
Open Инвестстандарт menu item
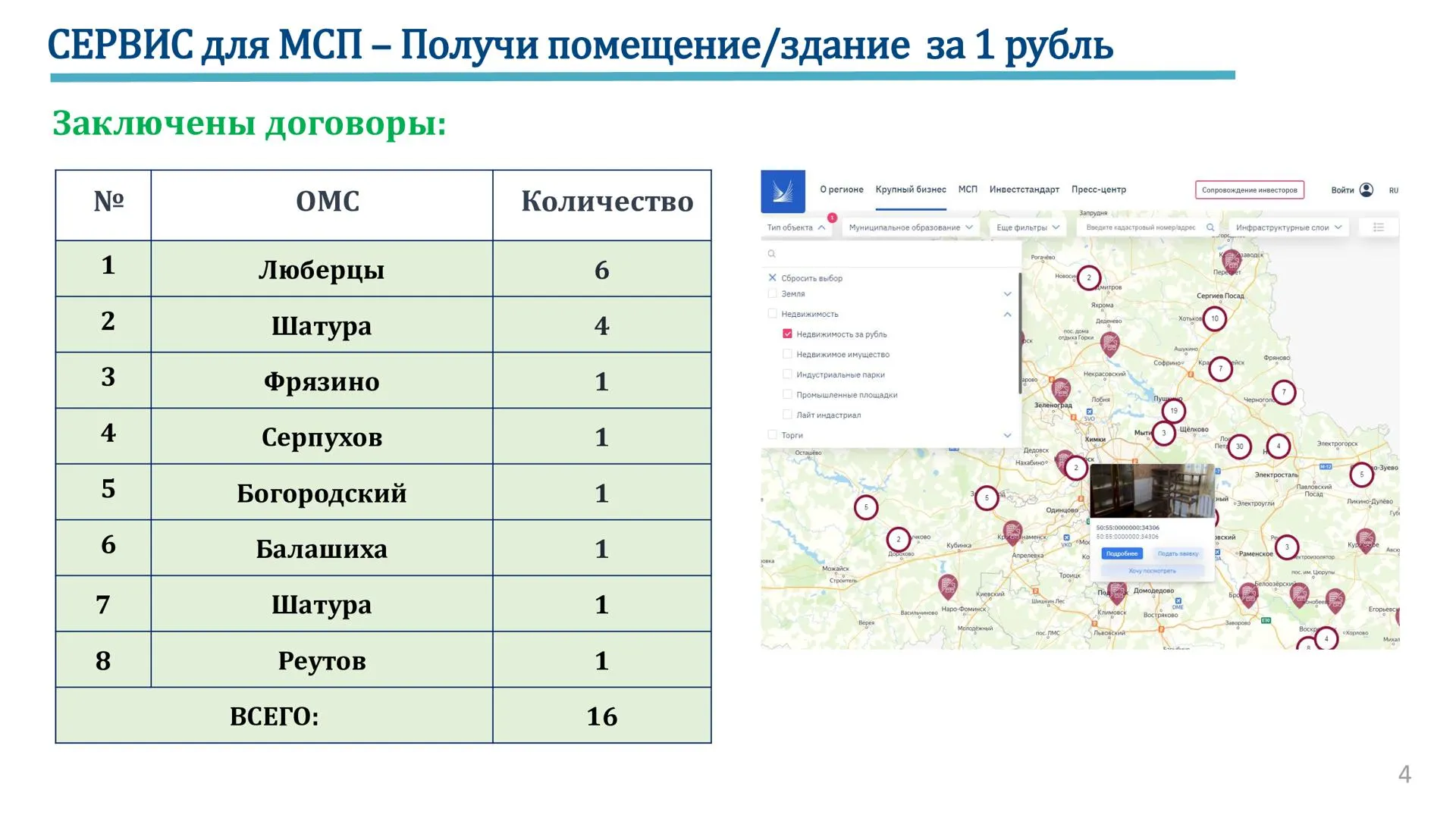pos(1024,190)
